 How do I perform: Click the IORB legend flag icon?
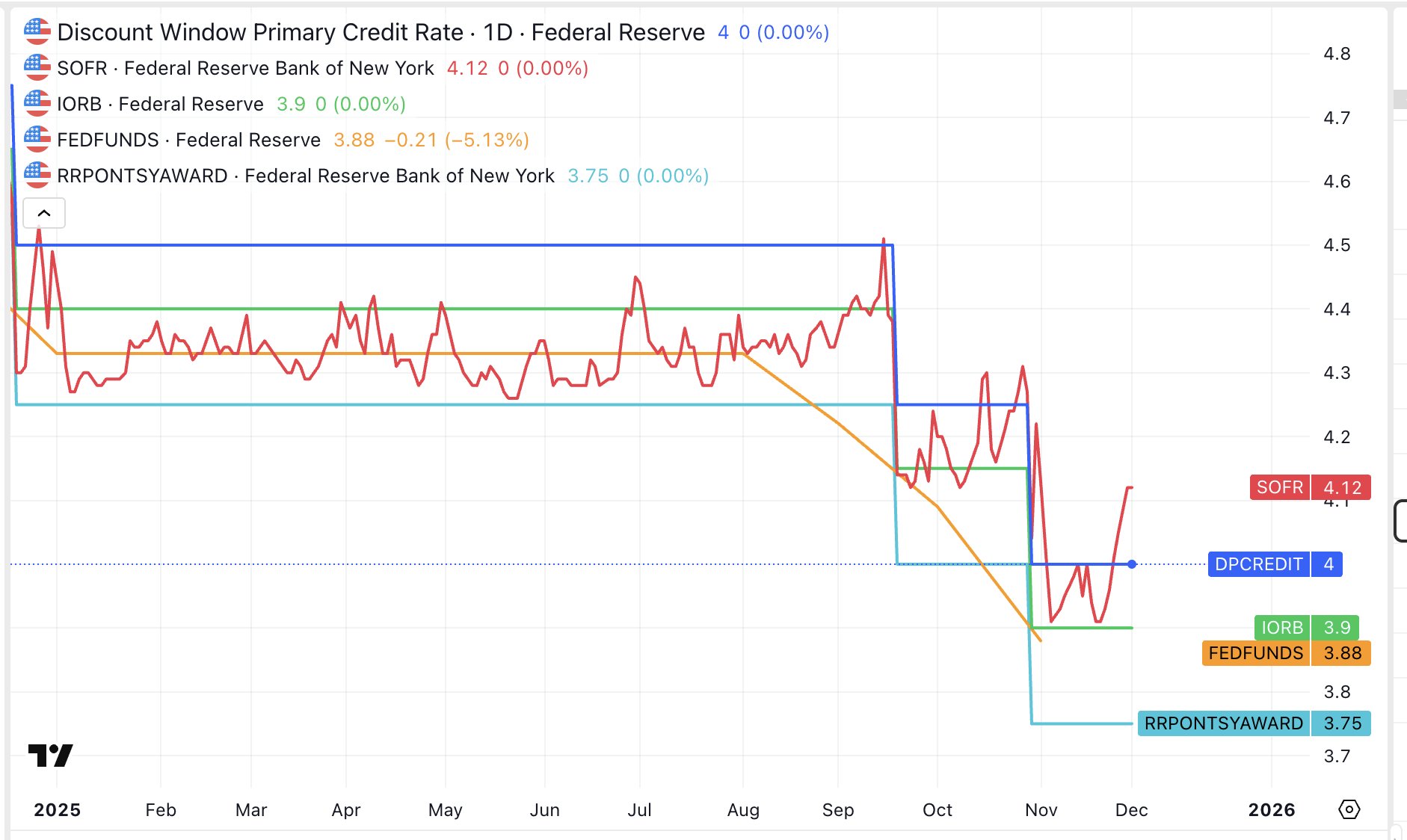pyautogui.click(x=37, y=104)
